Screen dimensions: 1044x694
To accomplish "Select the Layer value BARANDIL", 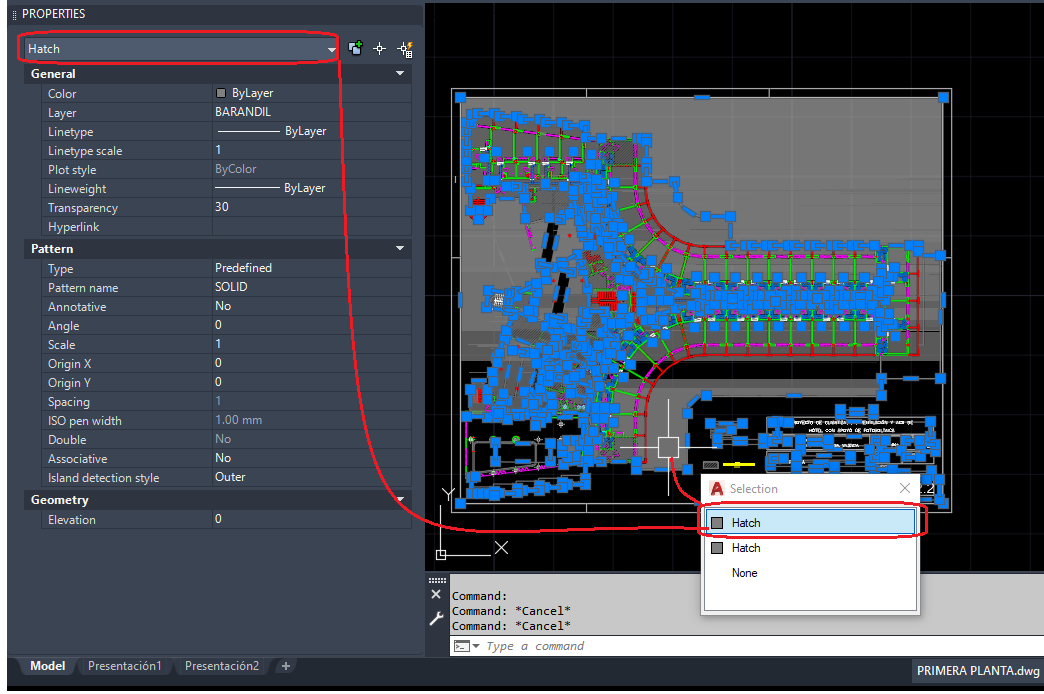I will point(312,112).
